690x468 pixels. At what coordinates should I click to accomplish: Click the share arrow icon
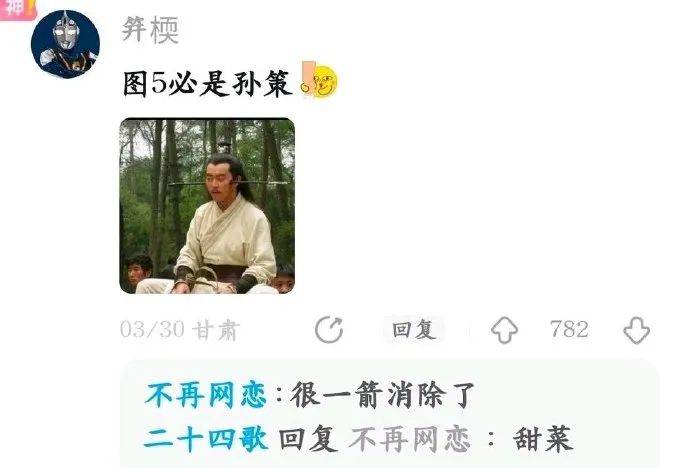pyautogui.click(x=329, y=329)
